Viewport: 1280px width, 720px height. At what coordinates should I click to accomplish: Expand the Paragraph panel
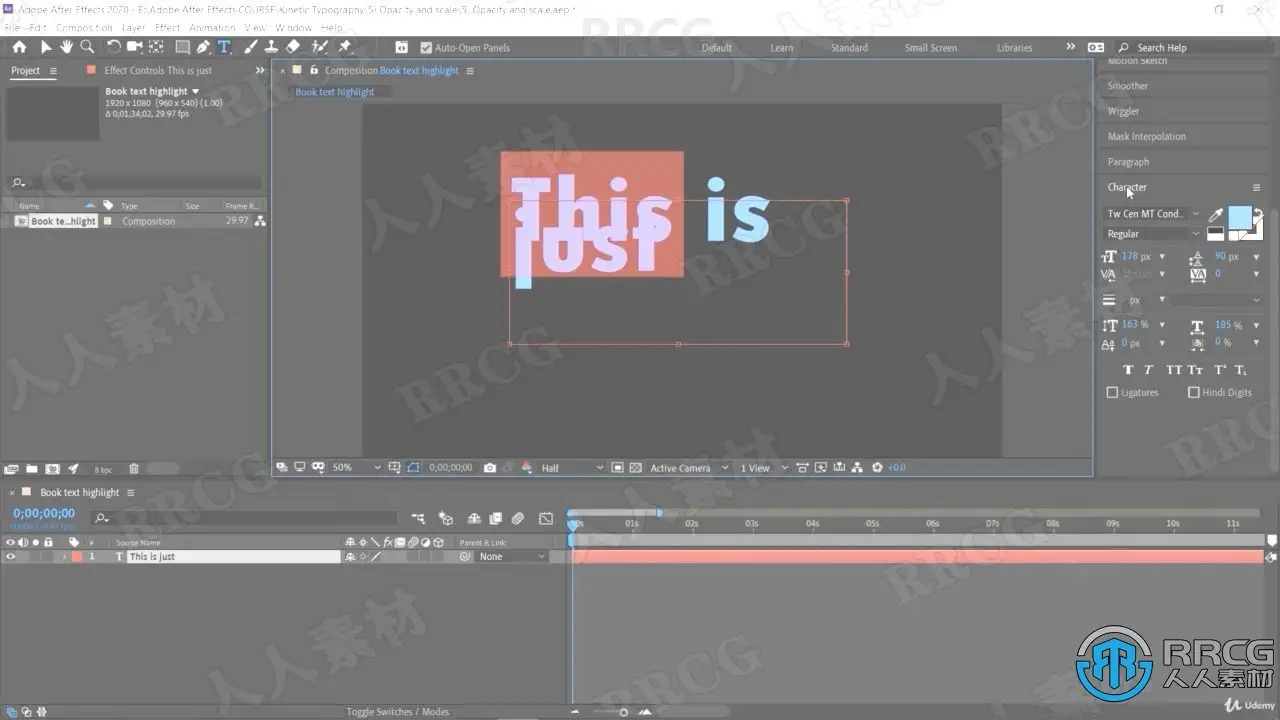pyautogui.click(x=1128, y=162)
